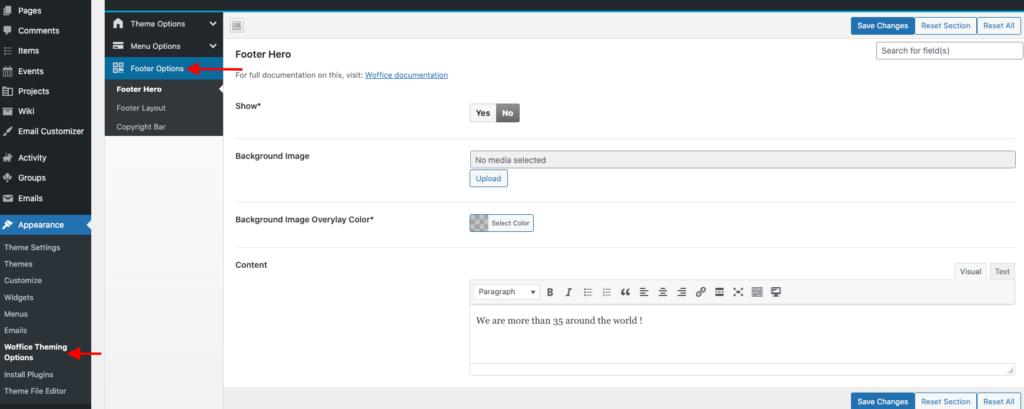1024x409 pixels.
Task: Insert a numbered list in the editor
Action: point(606,292)
